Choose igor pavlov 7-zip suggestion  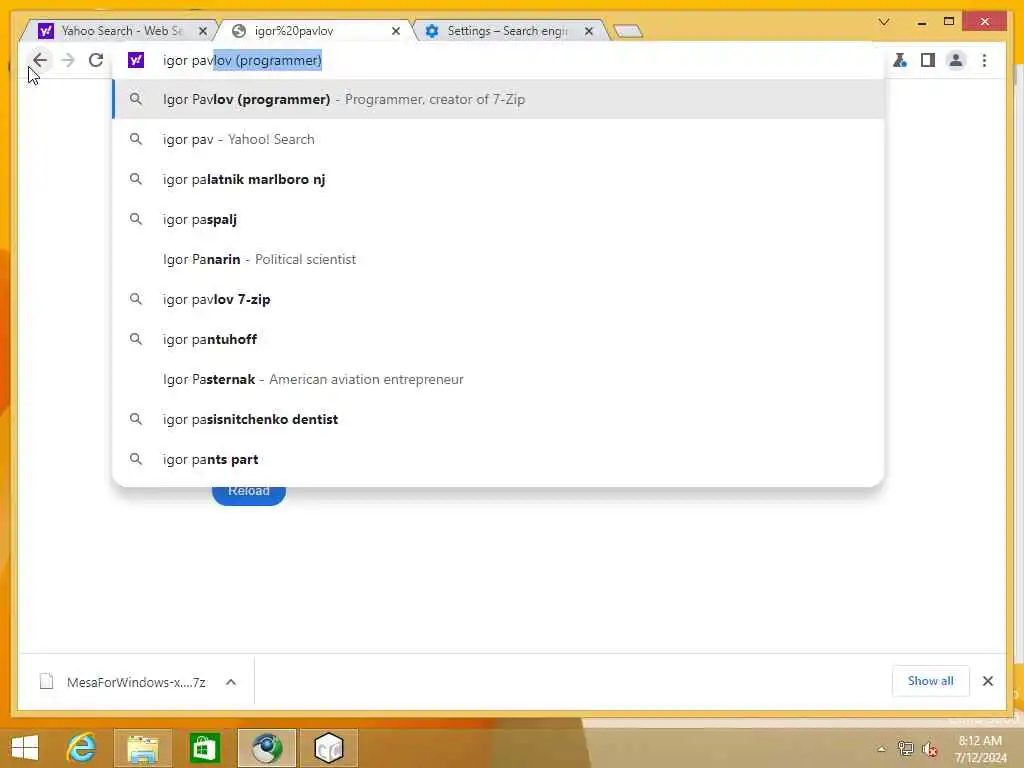coord(498,299)
